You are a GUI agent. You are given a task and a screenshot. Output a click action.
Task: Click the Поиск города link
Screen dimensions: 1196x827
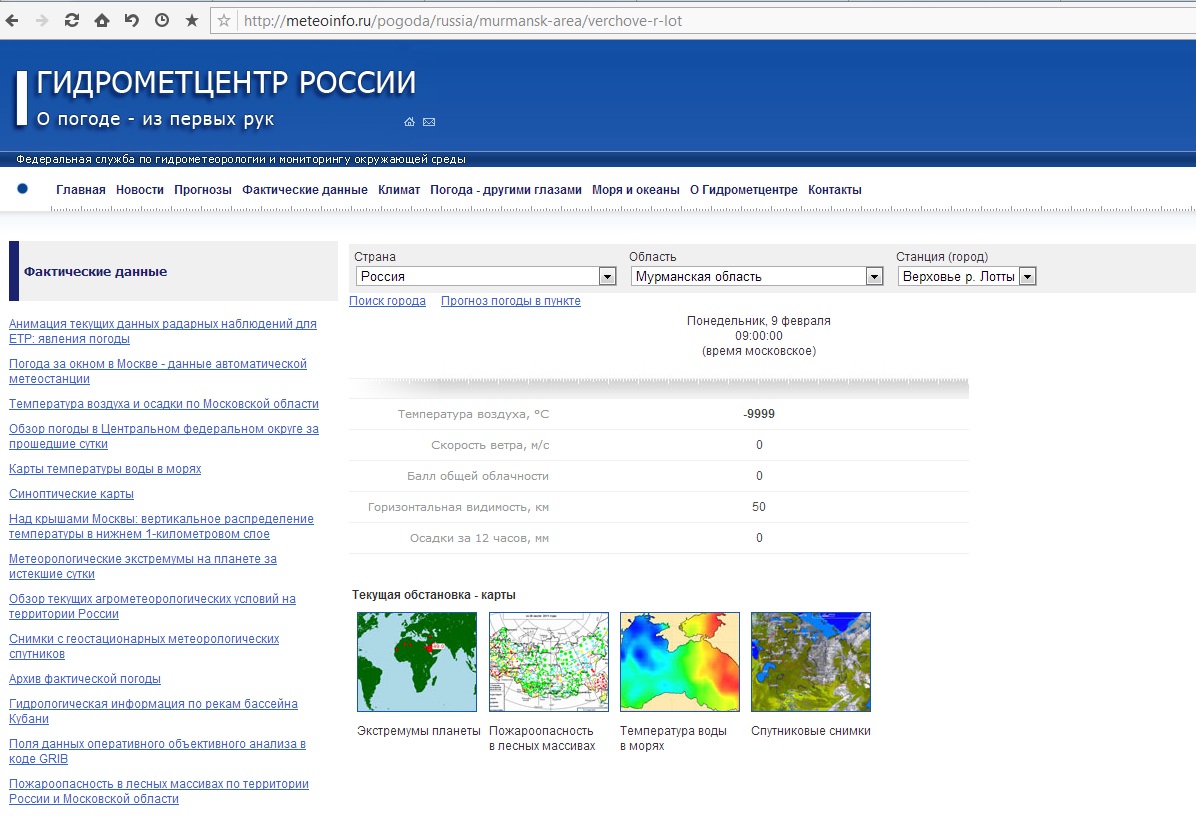pos(387,301)
